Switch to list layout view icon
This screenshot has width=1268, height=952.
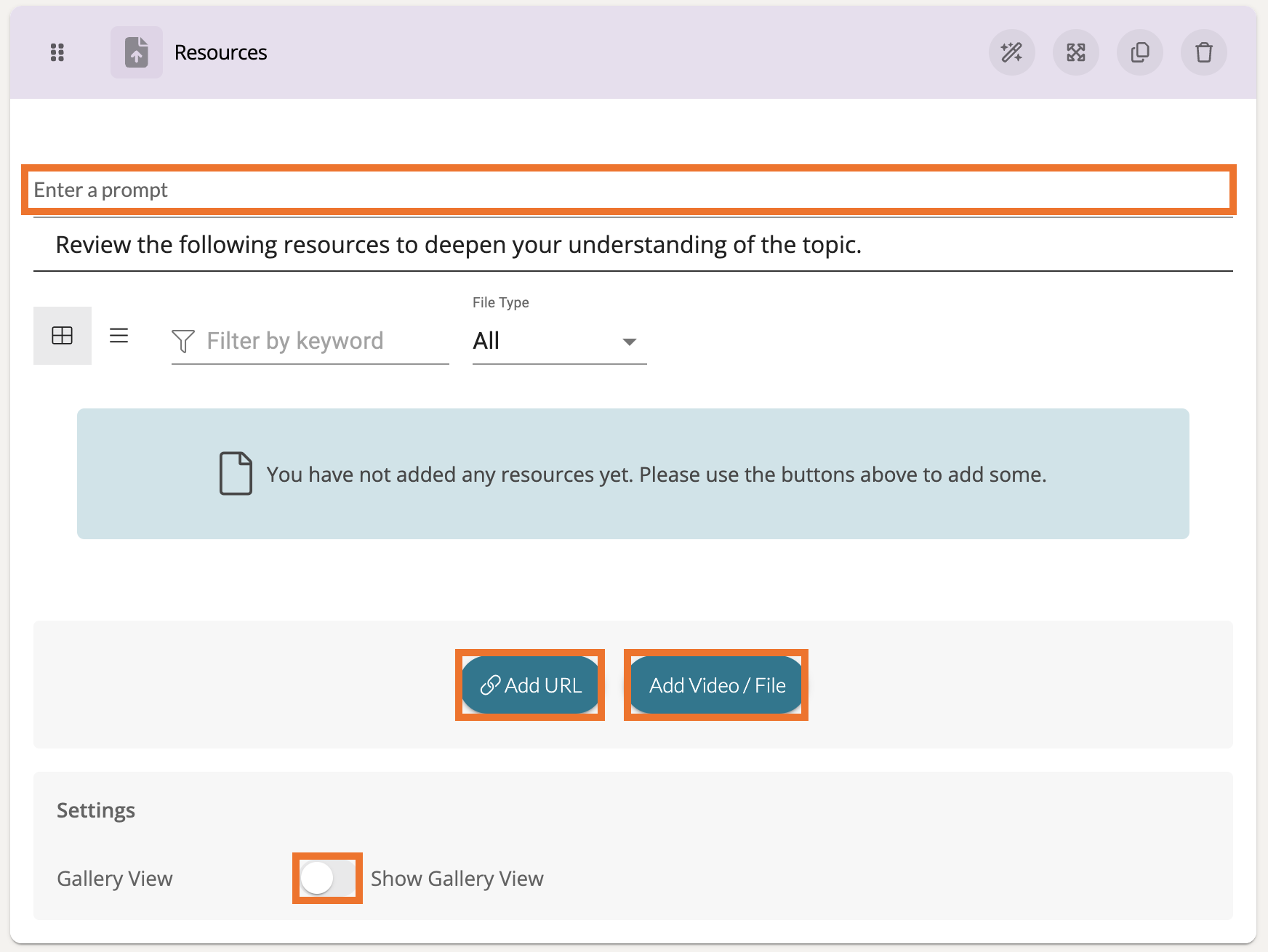(119, 336)
